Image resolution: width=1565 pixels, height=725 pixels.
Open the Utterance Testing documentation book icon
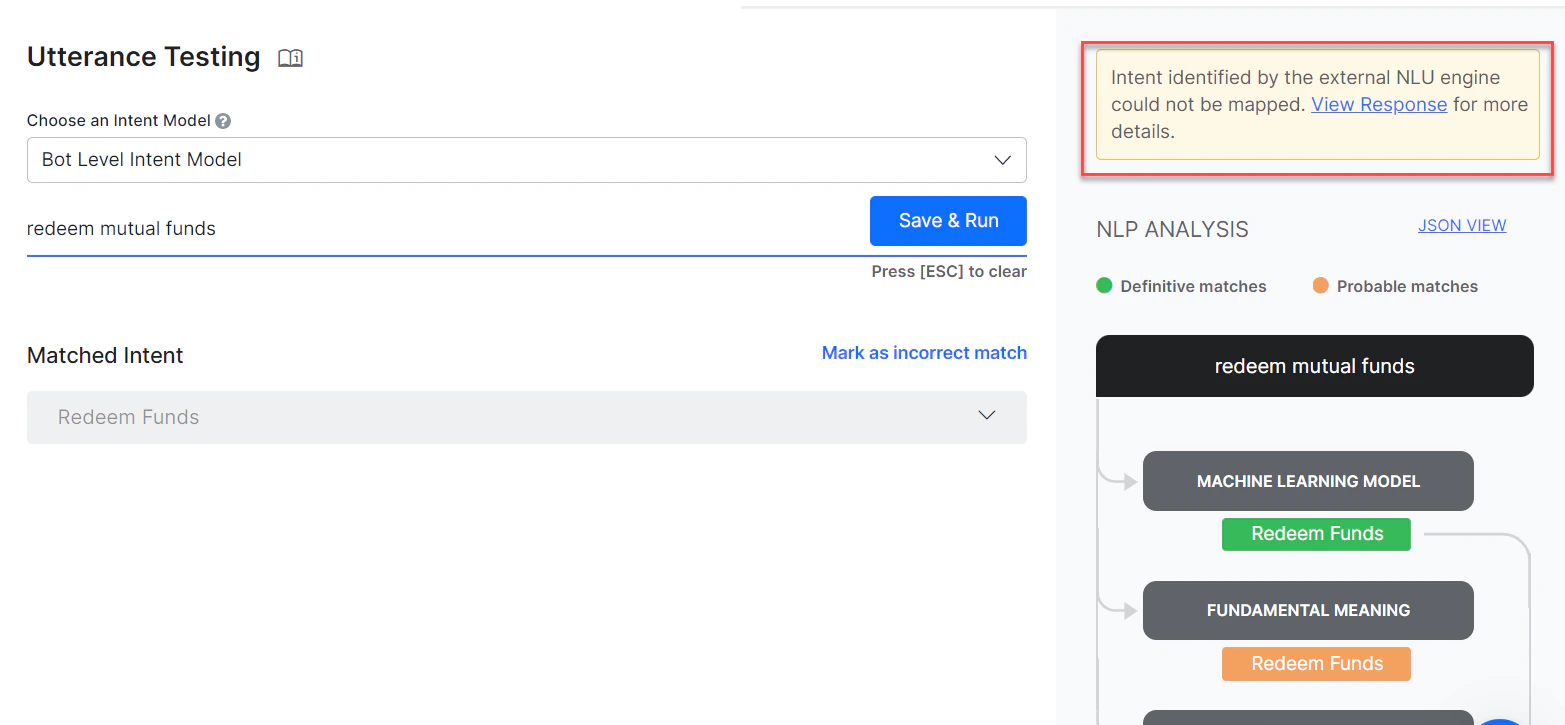(x=290, y=58)
